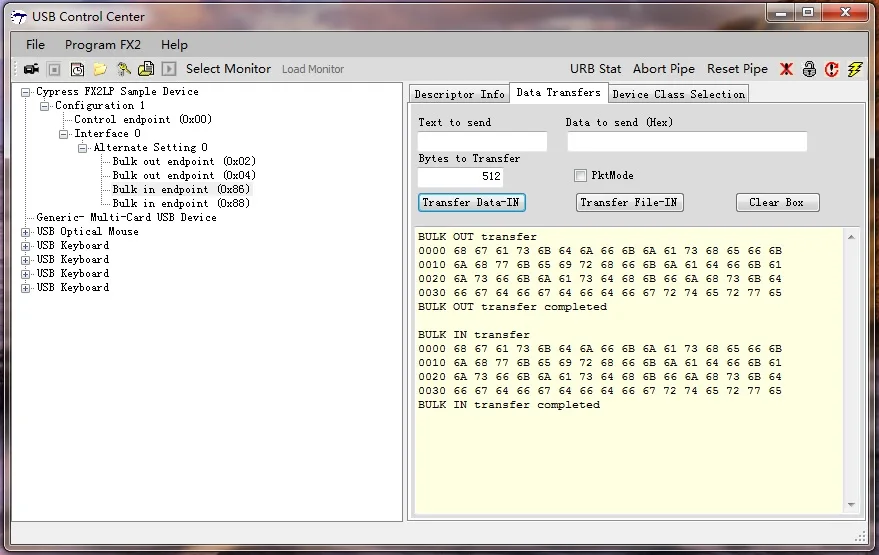Click the yellow open folder icon
Image resolution: width=879 pixels, height=555 pixels.
100,69
